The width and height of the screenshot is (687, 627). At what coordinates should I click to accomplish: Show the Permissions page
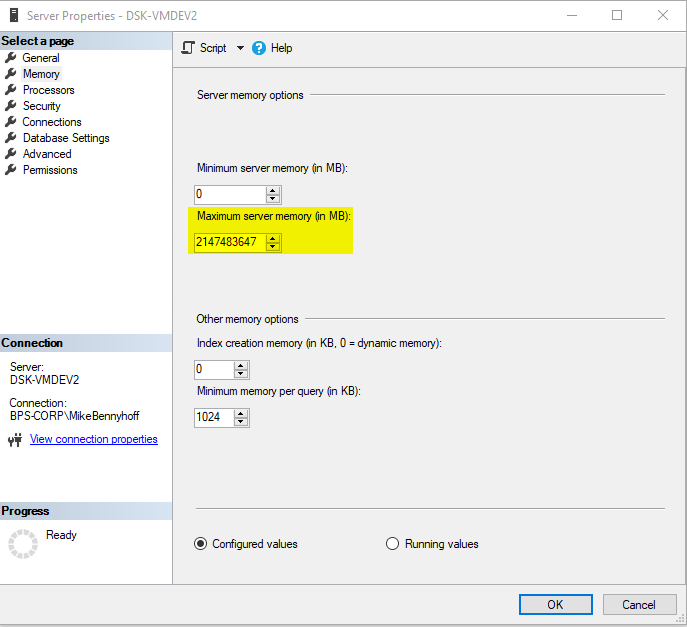click(50, 170)
